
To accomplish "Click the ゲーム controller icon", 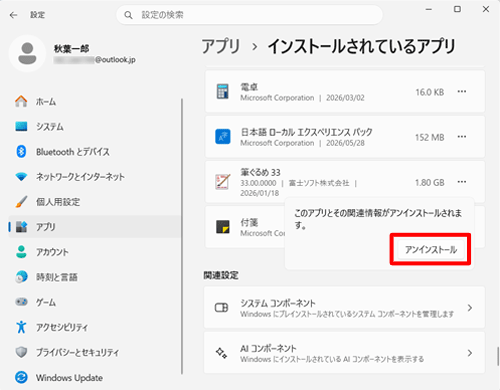I will [21, 302].
